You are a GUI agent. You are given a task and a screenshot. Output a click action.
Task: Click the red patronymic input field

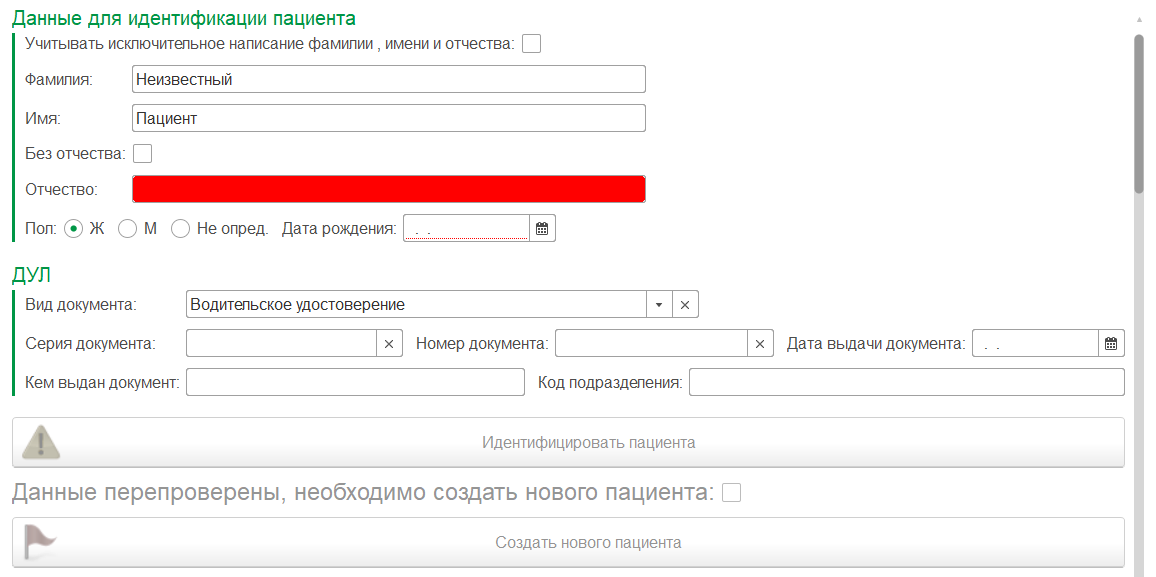[x=388, y=190]
